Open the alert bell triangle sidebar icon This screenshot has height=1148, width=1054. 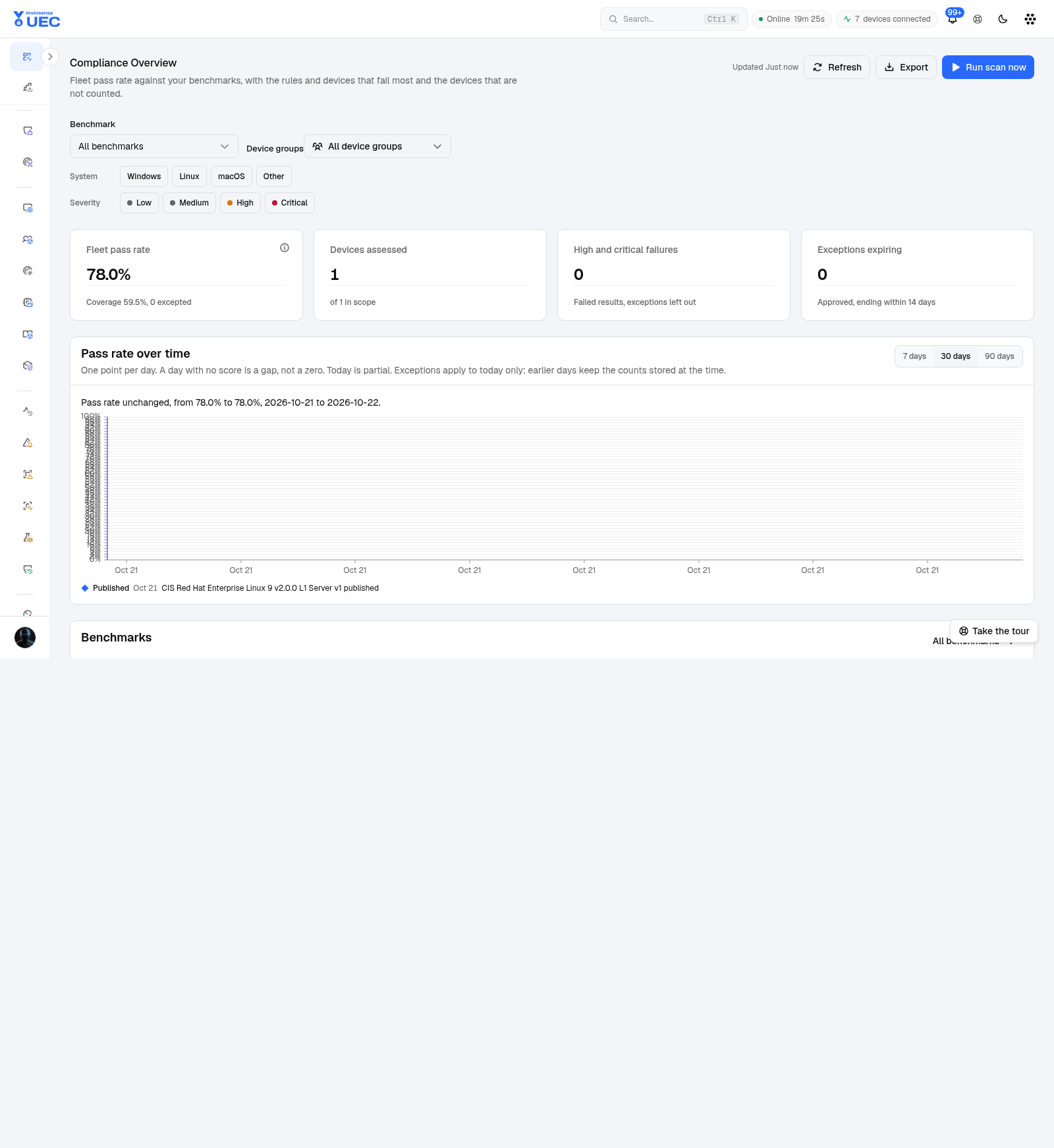tap(28, 443)
